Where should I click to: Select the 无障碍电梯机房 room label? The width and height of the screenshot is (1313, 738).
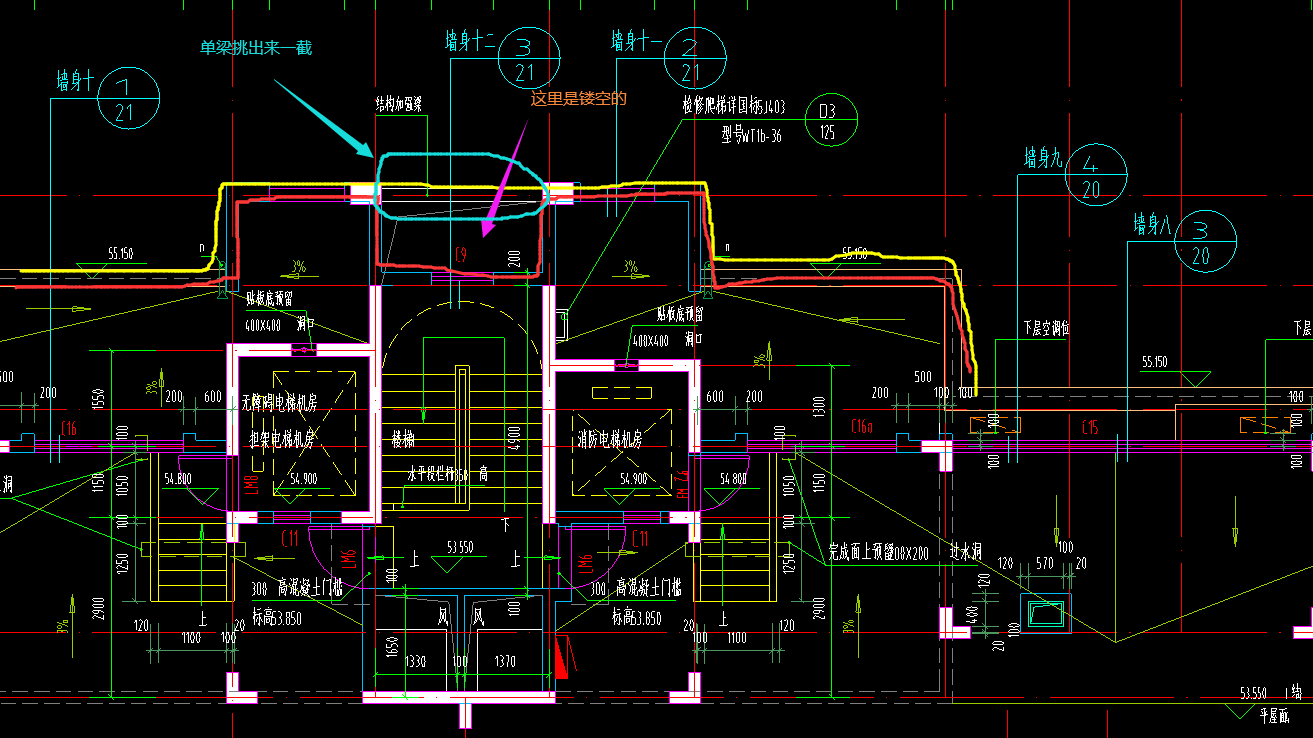[x=279, y=404]
